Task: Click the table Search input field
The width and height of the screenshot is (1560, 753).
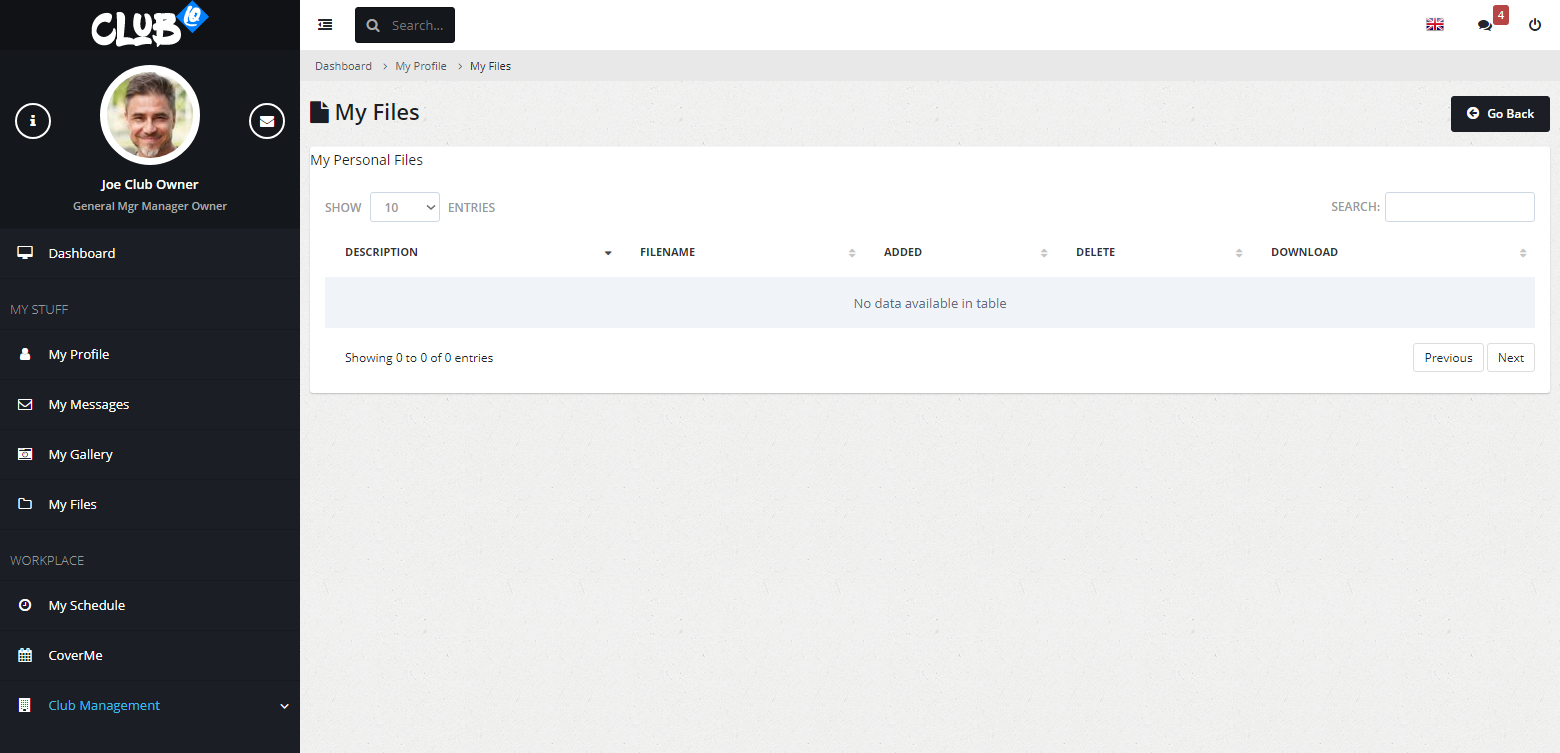Action: pos(1459,207)
